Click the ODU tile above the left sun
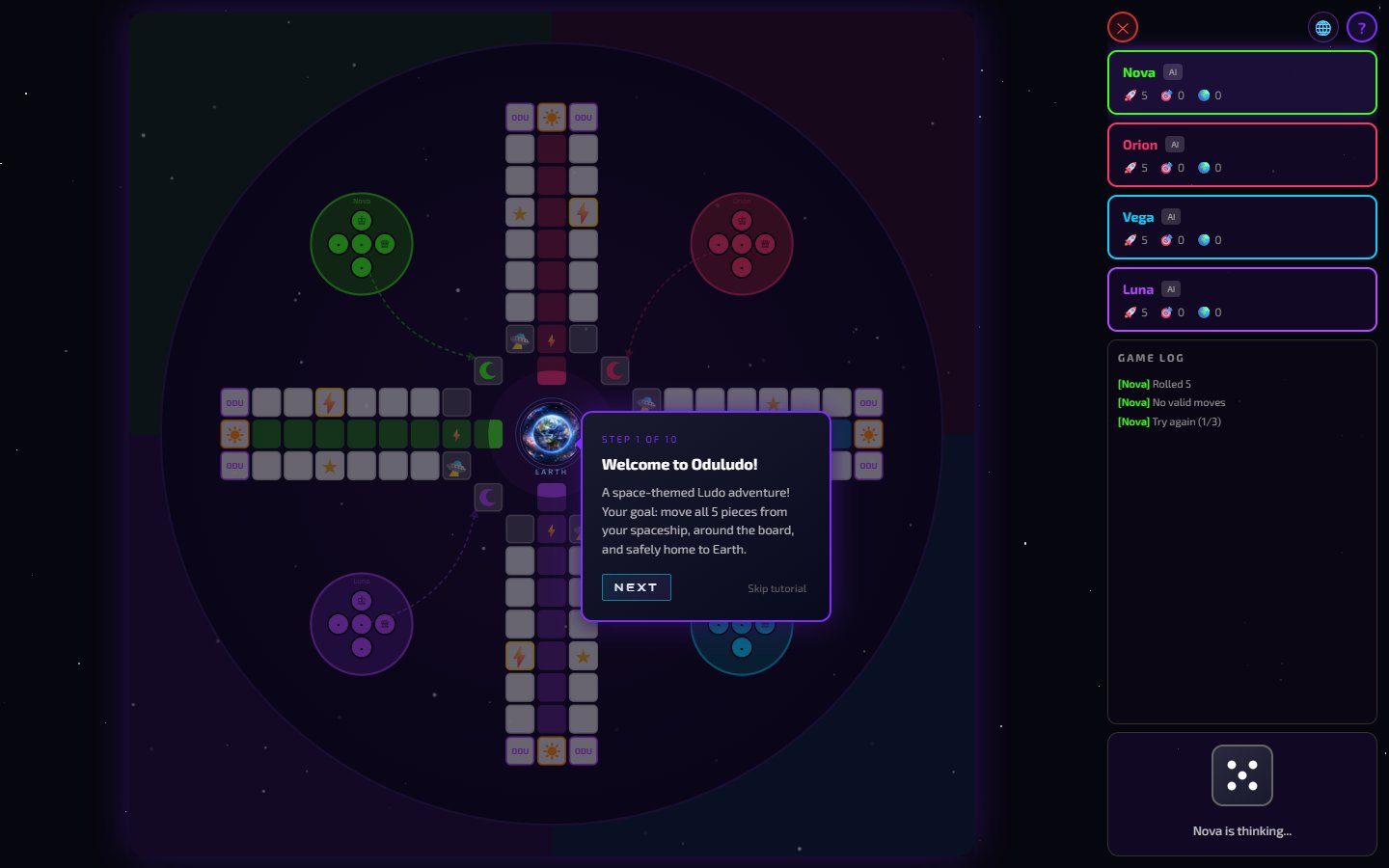The height and width of the screenshot is (868, 1389). coord(235,402)
